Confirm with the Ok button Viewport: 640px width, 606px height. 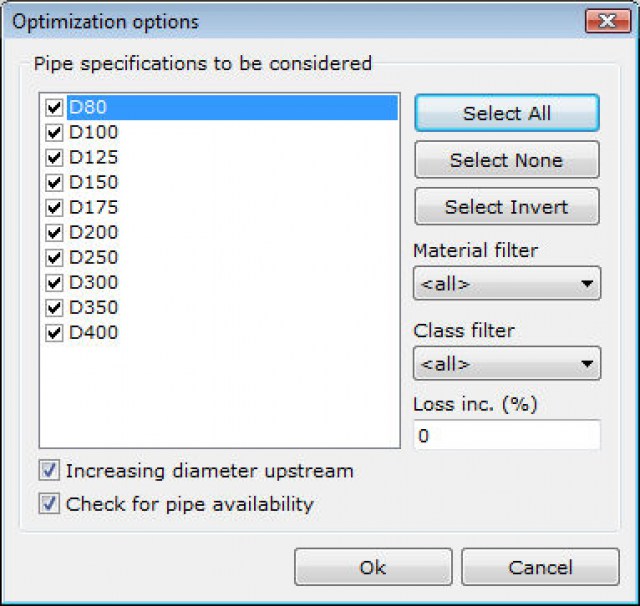[372, 567]
